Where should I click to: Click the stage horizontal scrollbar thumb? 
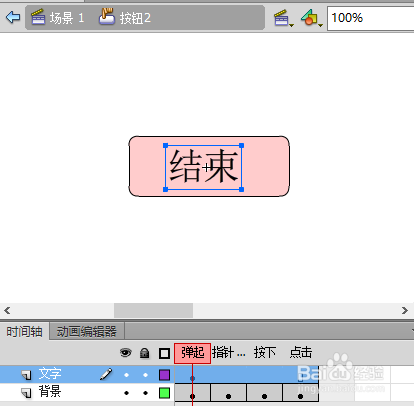pos(153,311)
